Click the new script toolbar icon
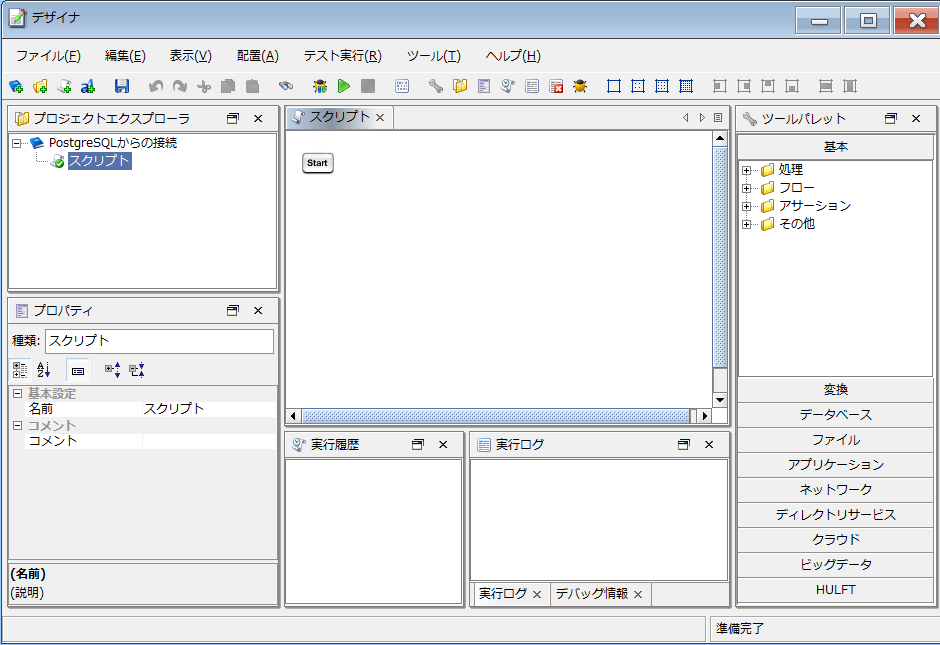The width and height of the screenshot is (940, 645). (64, 86)
